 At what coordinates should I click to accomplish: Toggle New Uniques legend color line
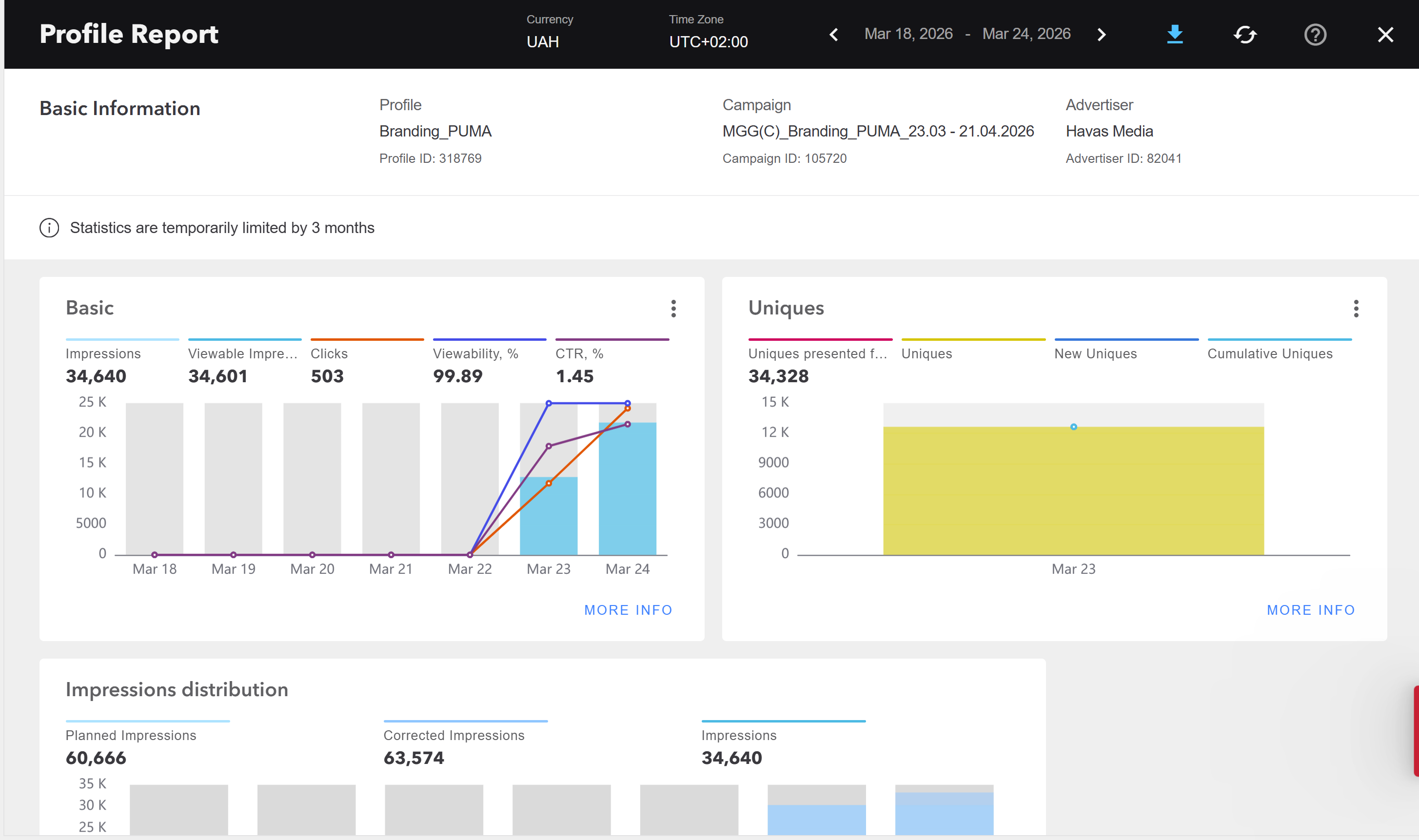coord(1126,340)
